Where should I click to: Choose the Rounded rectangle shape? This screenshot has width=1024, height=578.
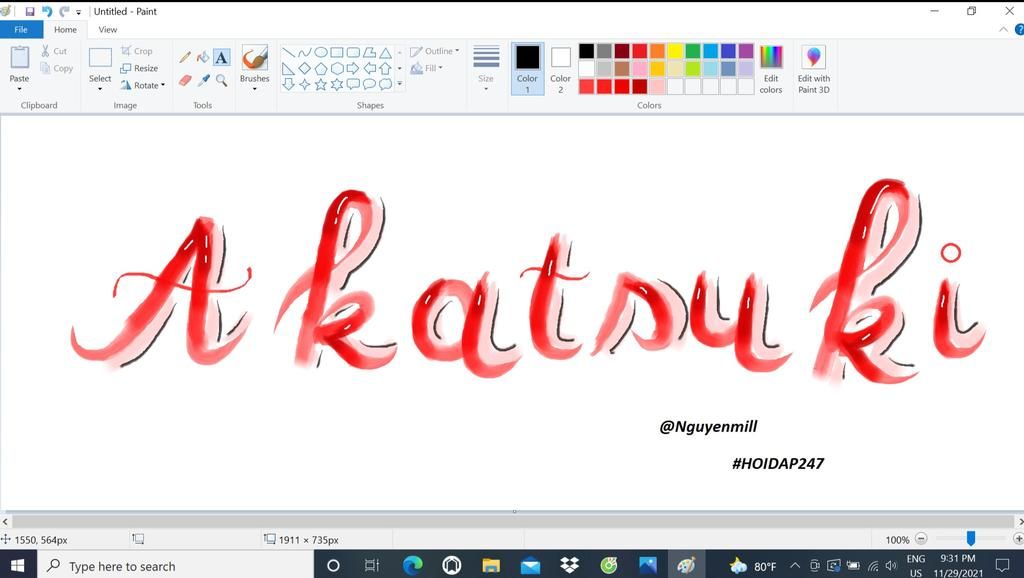pos(353,52)
